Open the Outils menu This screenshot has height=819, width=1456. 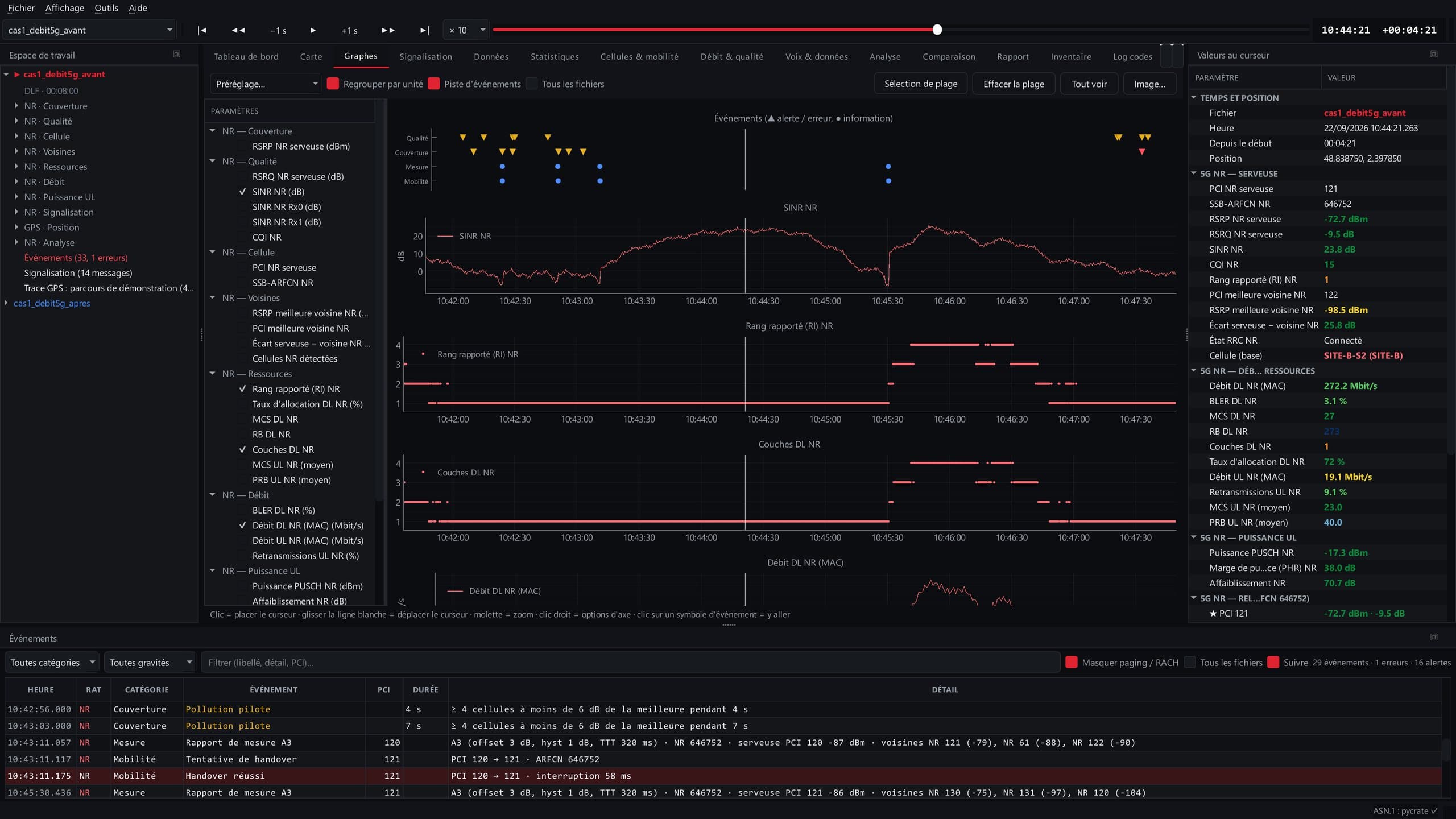106,8
